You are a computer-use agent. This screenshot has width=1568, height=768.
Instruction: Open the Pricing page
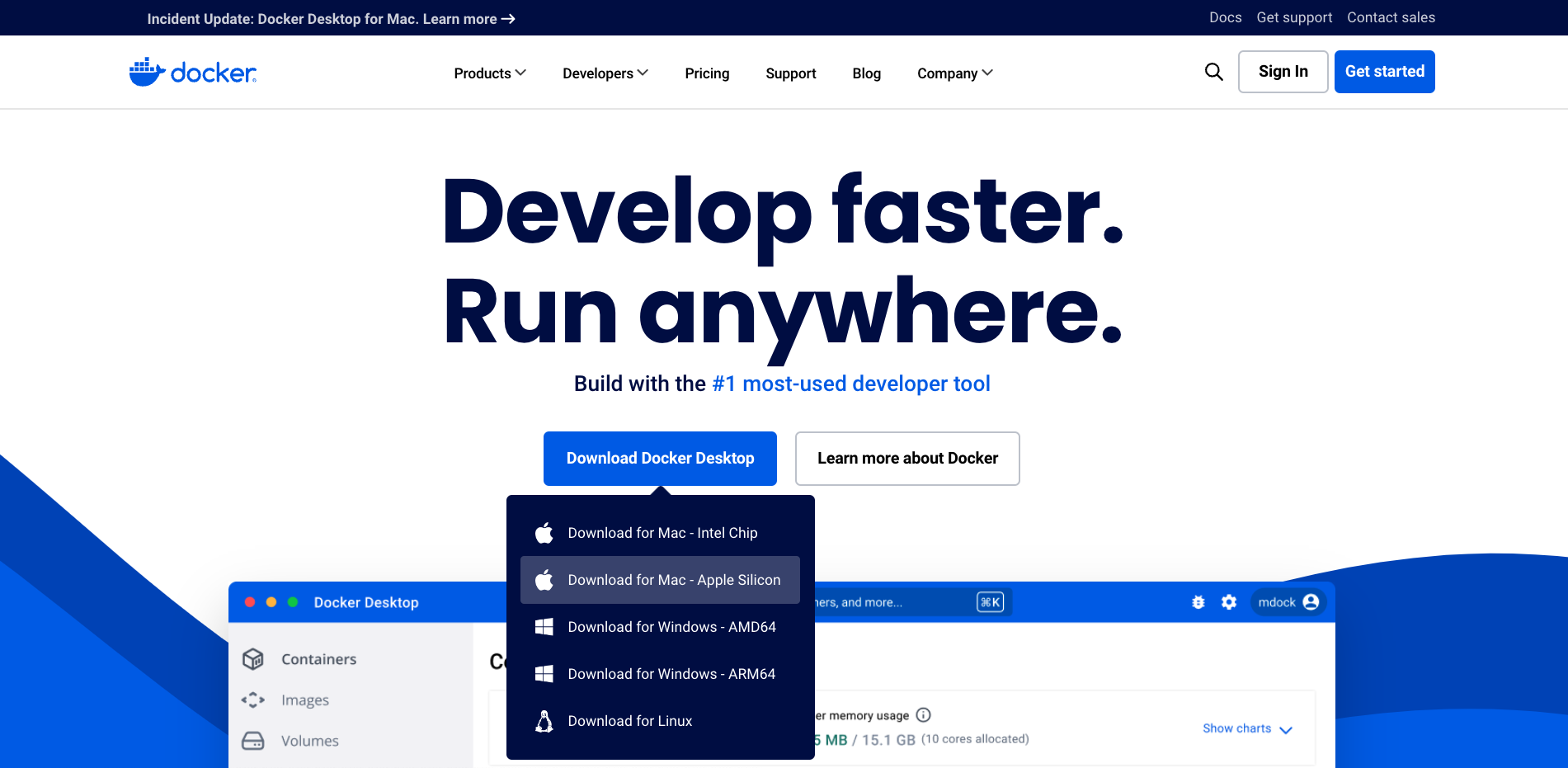click(x=707, y=73)
